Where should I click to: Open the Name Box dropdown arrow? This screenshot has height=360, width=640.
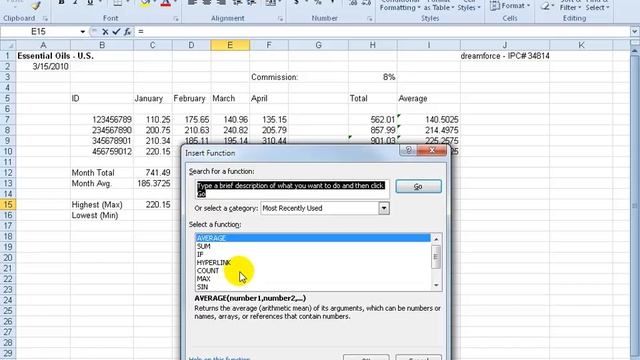tap(82, 32)
